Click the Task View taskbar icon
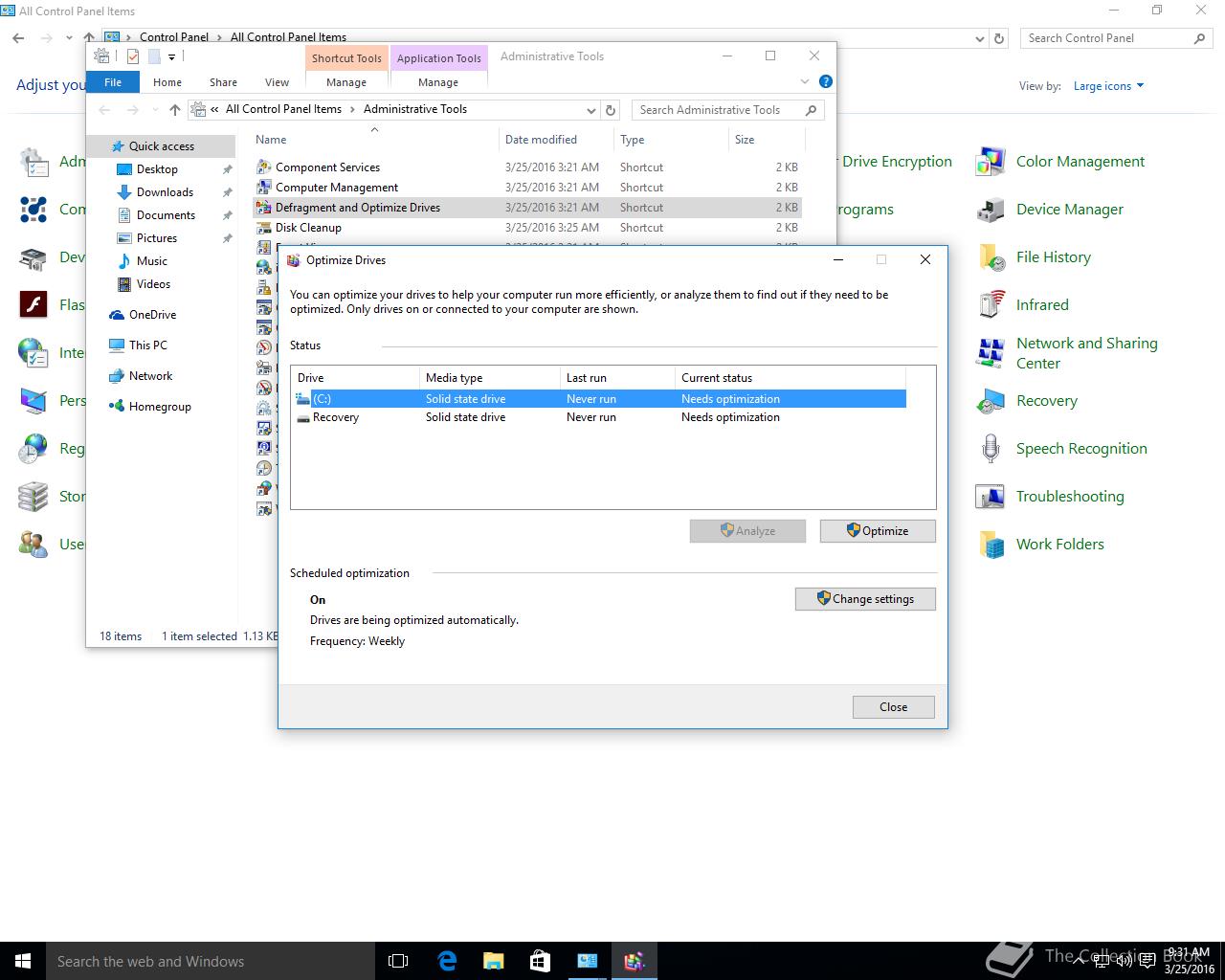The image size is (1225, 980). [398, 961]
